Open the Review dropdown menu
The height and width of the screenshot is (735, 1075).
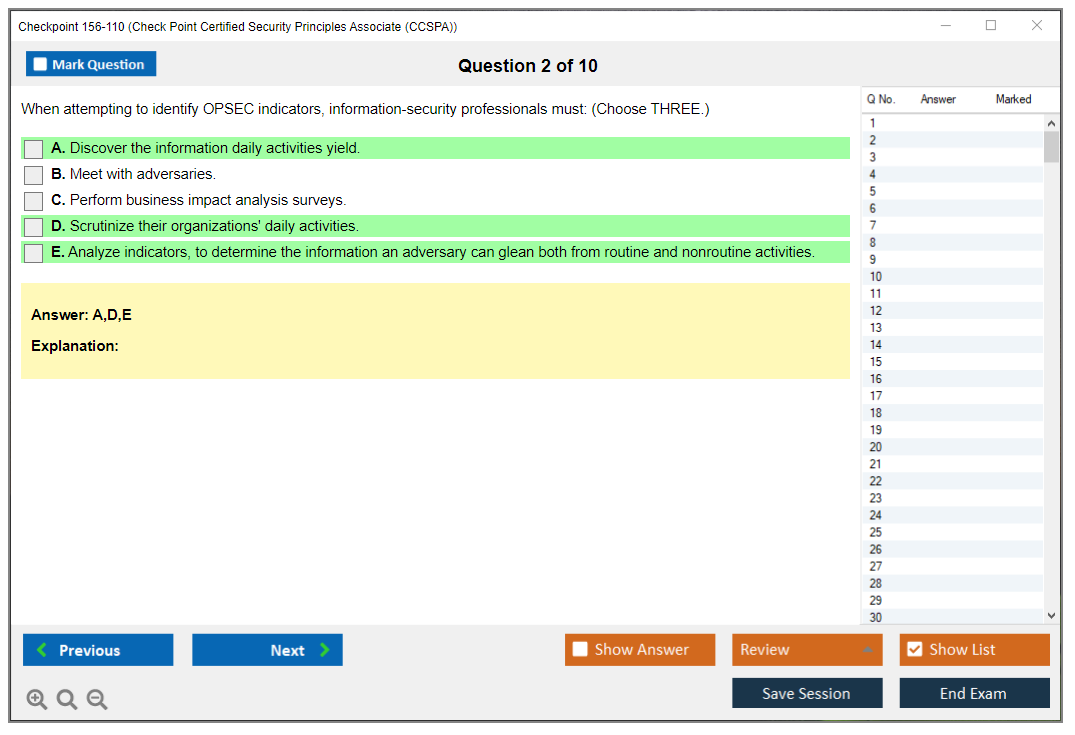coord(807,650)
